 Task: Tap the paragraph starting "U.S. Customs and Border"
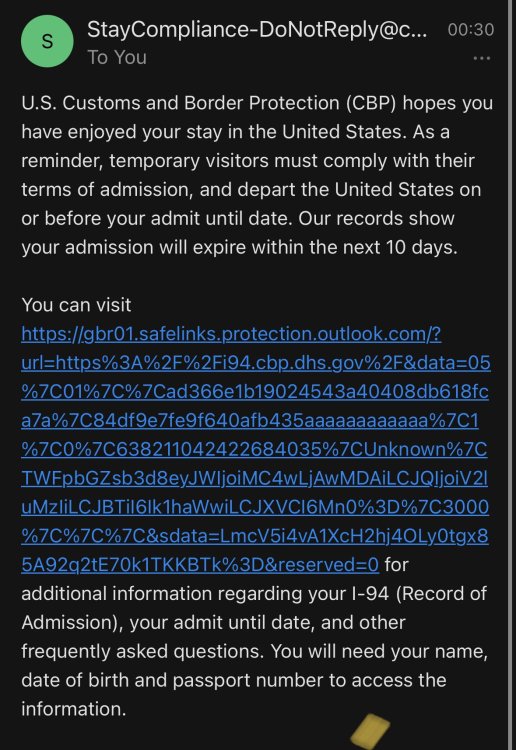coord(257,175)
